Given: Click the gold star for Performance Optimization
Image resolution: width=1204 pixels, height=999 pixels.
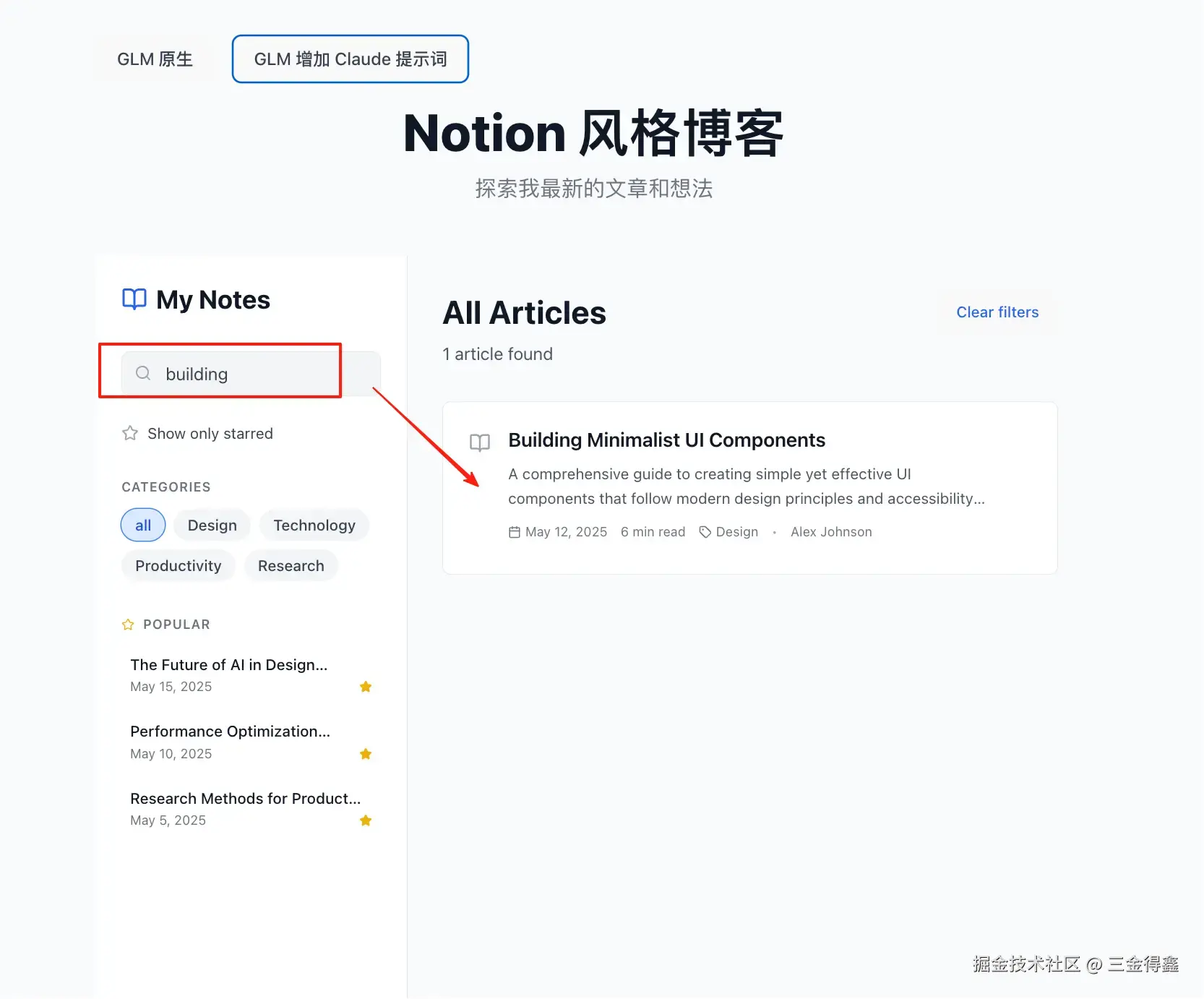Looking at the screenshot, I should click(x=366, y=754).
